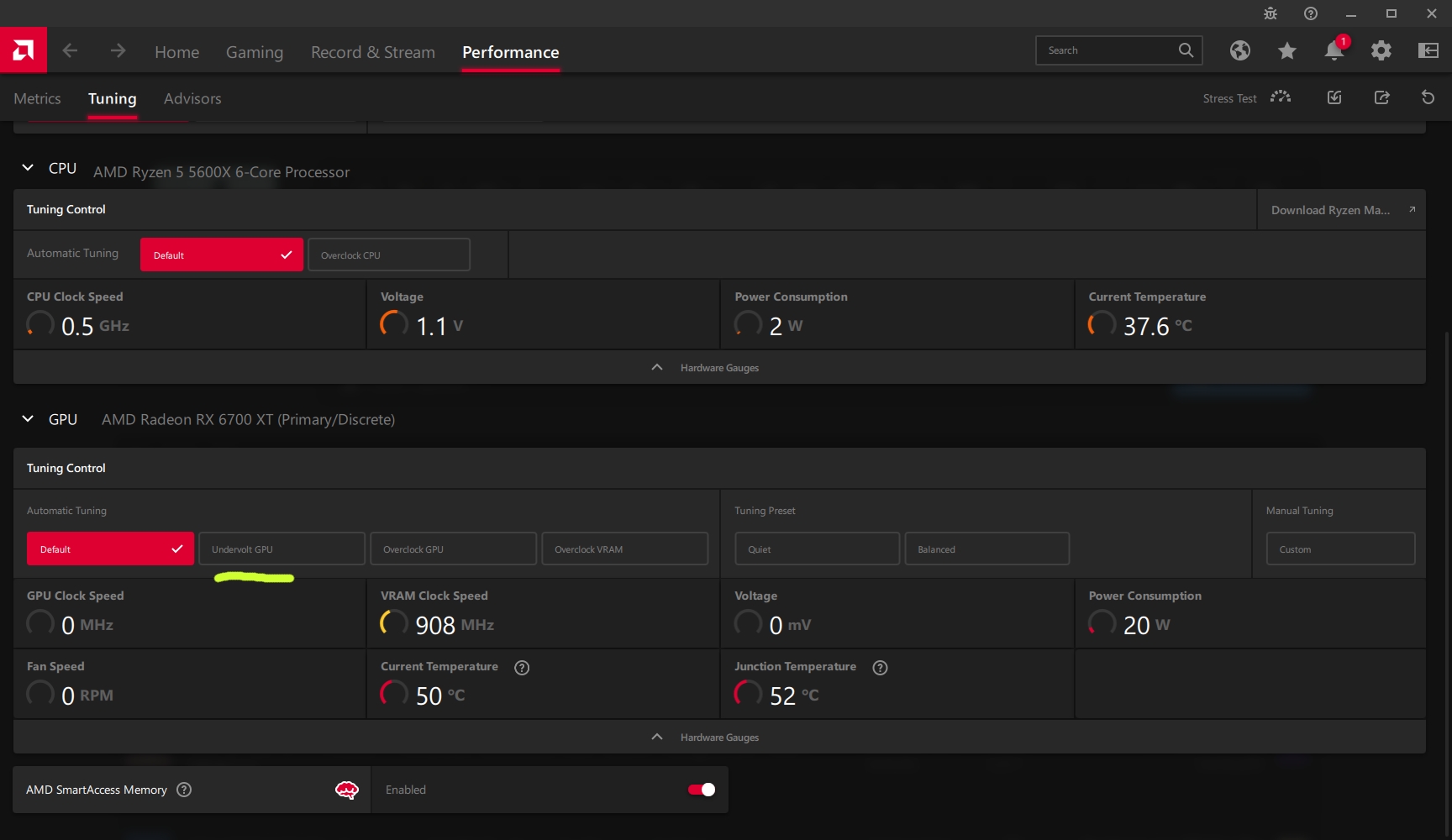Click the Fan Speed 0 RPM value
Image resolution: width=1452 pixels, height=840 pixels.
pyautogui.click(x=87, y=696)
